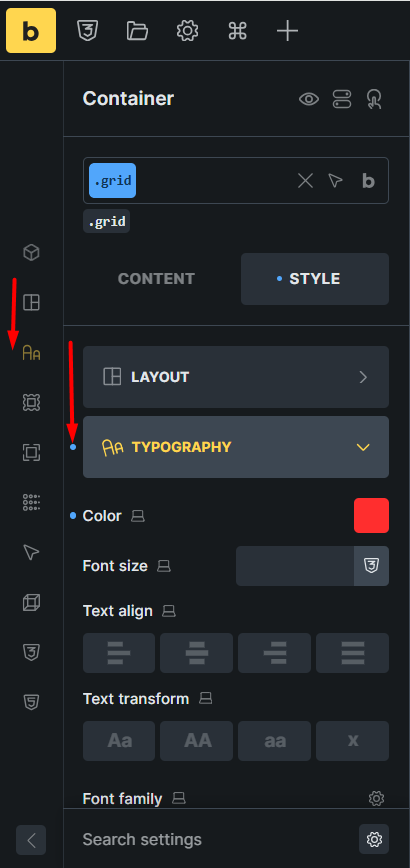Toggle the eye visibility icon for Container
Screen dimensions: 410x868
click(309, 100)
